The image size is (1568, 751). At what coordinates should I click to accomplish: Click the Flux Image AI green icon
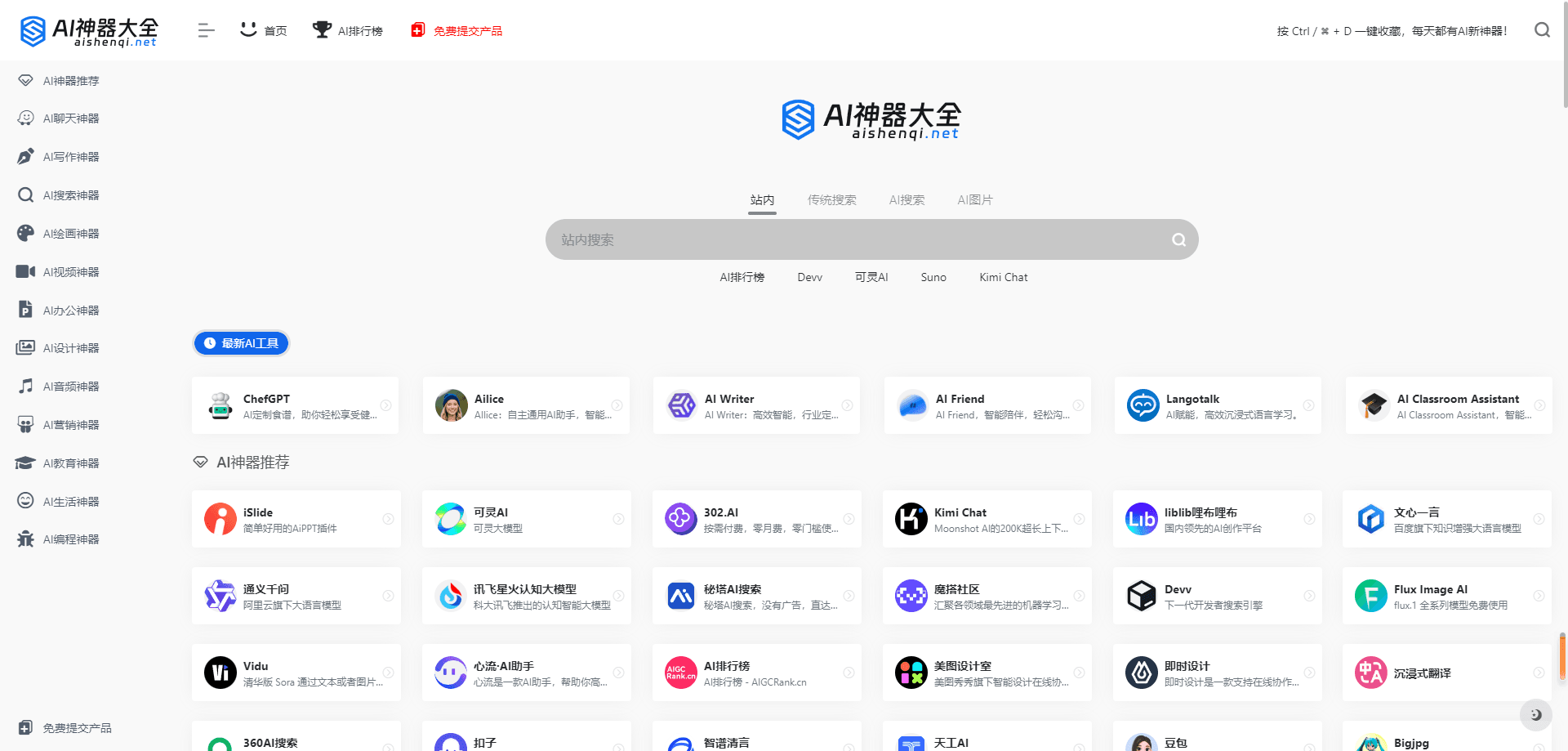coord(1371,596)
